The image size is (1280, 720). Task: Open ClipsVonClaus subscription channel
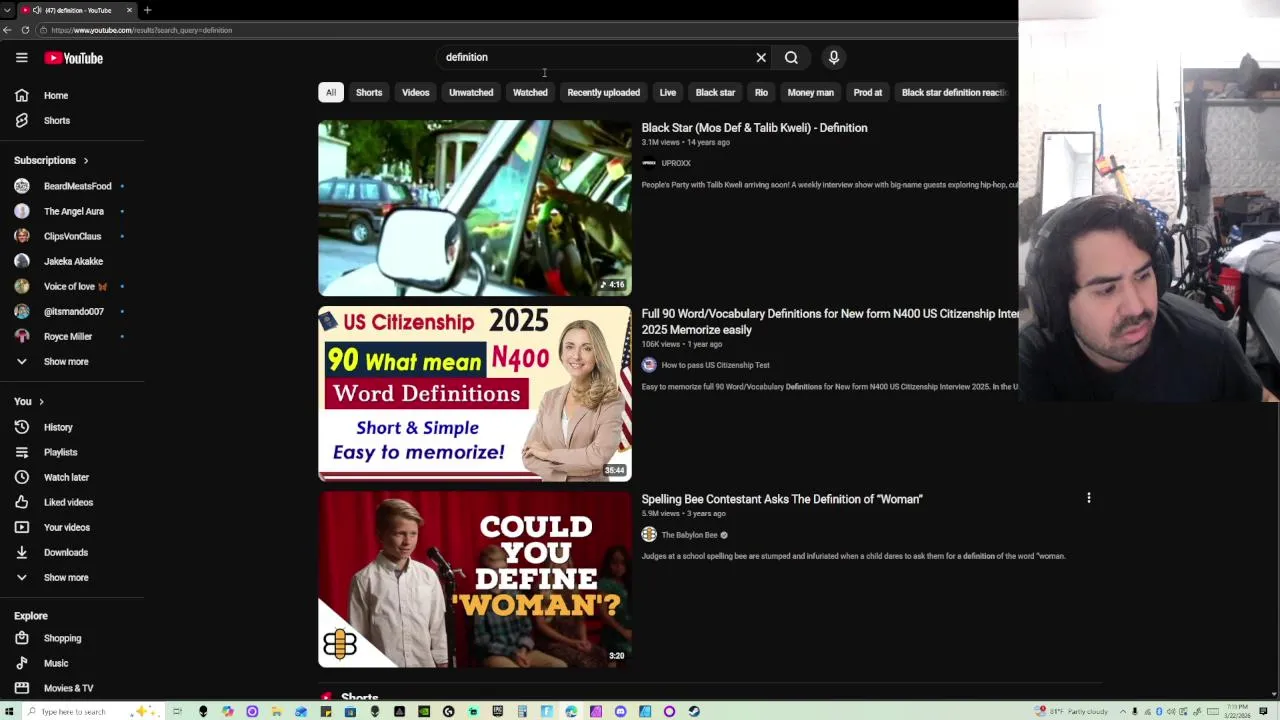pyautogui.click(x=72, y=236)
